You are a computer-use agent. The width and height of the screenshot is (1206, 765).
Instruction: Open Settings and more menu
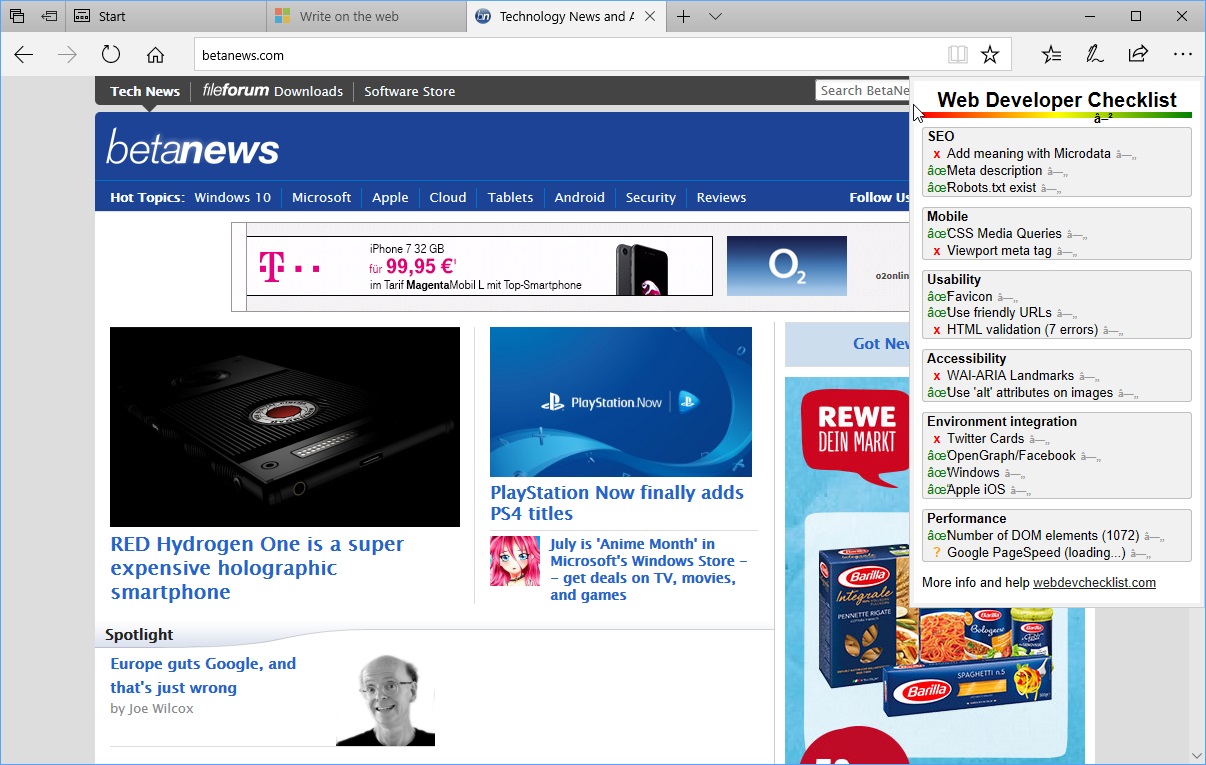click(1182, 54)
